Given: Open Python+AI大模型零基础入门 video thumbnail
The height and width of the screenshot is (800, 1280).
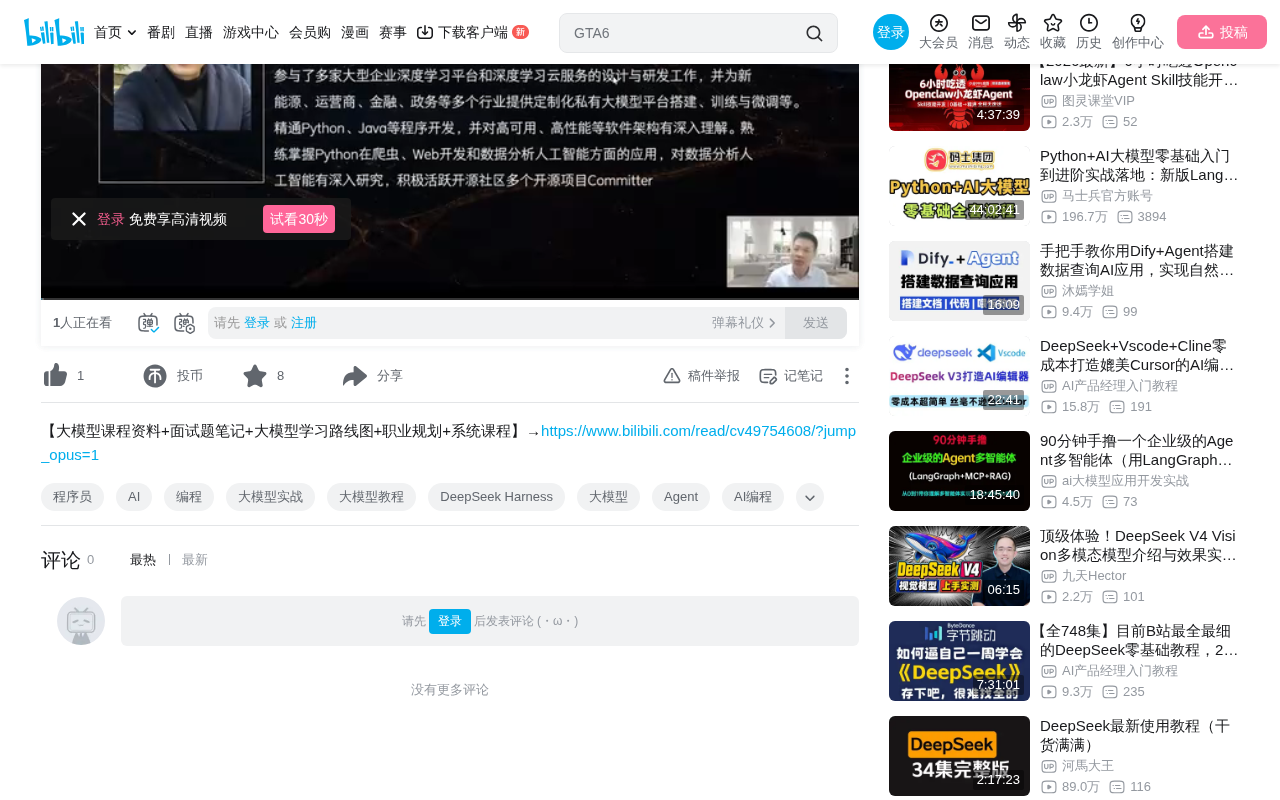Looking at the screenshot, I should 959,186.
